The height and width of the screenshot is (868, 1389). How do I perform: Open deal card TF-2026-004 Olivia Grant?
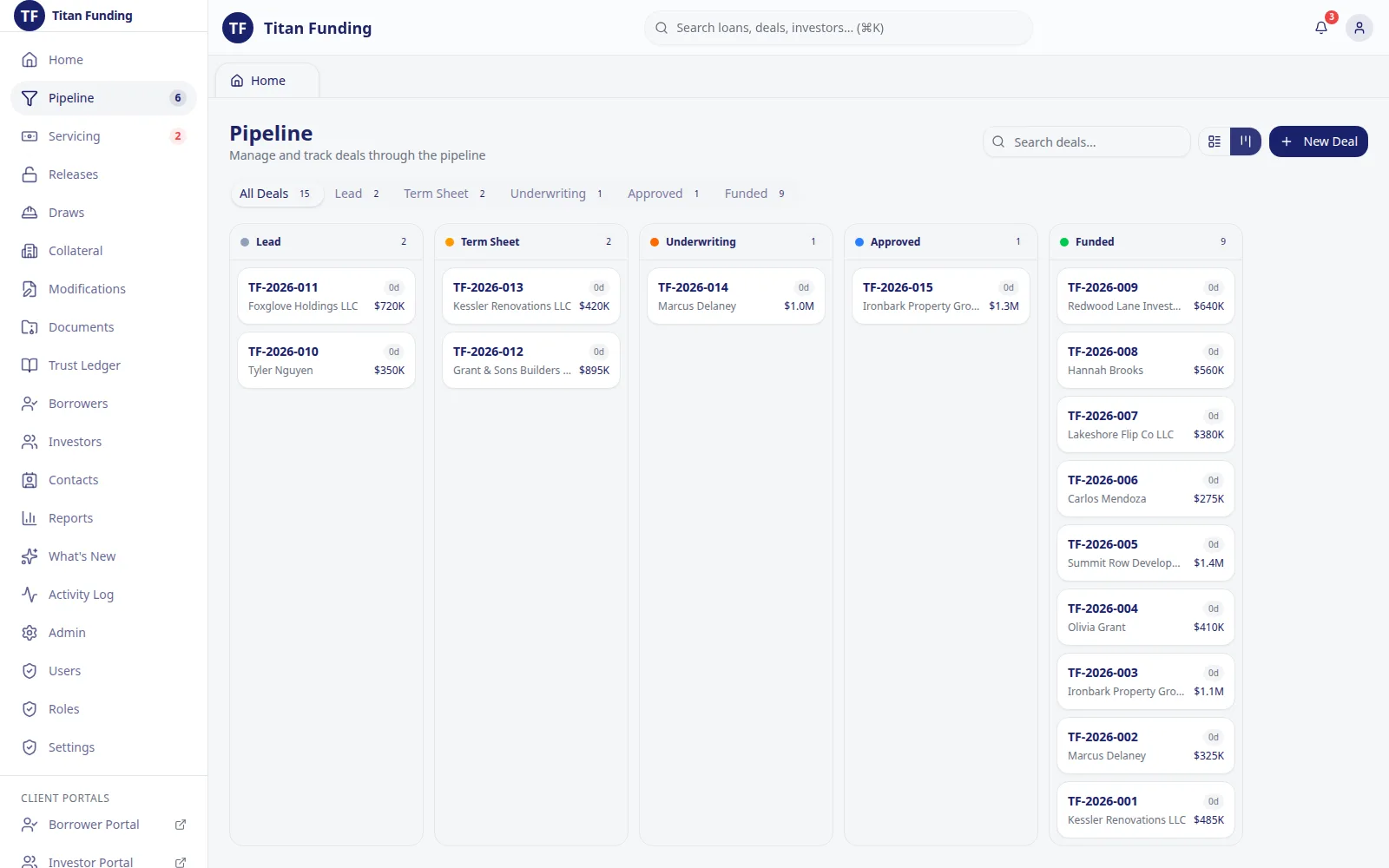coord(1146,617)
